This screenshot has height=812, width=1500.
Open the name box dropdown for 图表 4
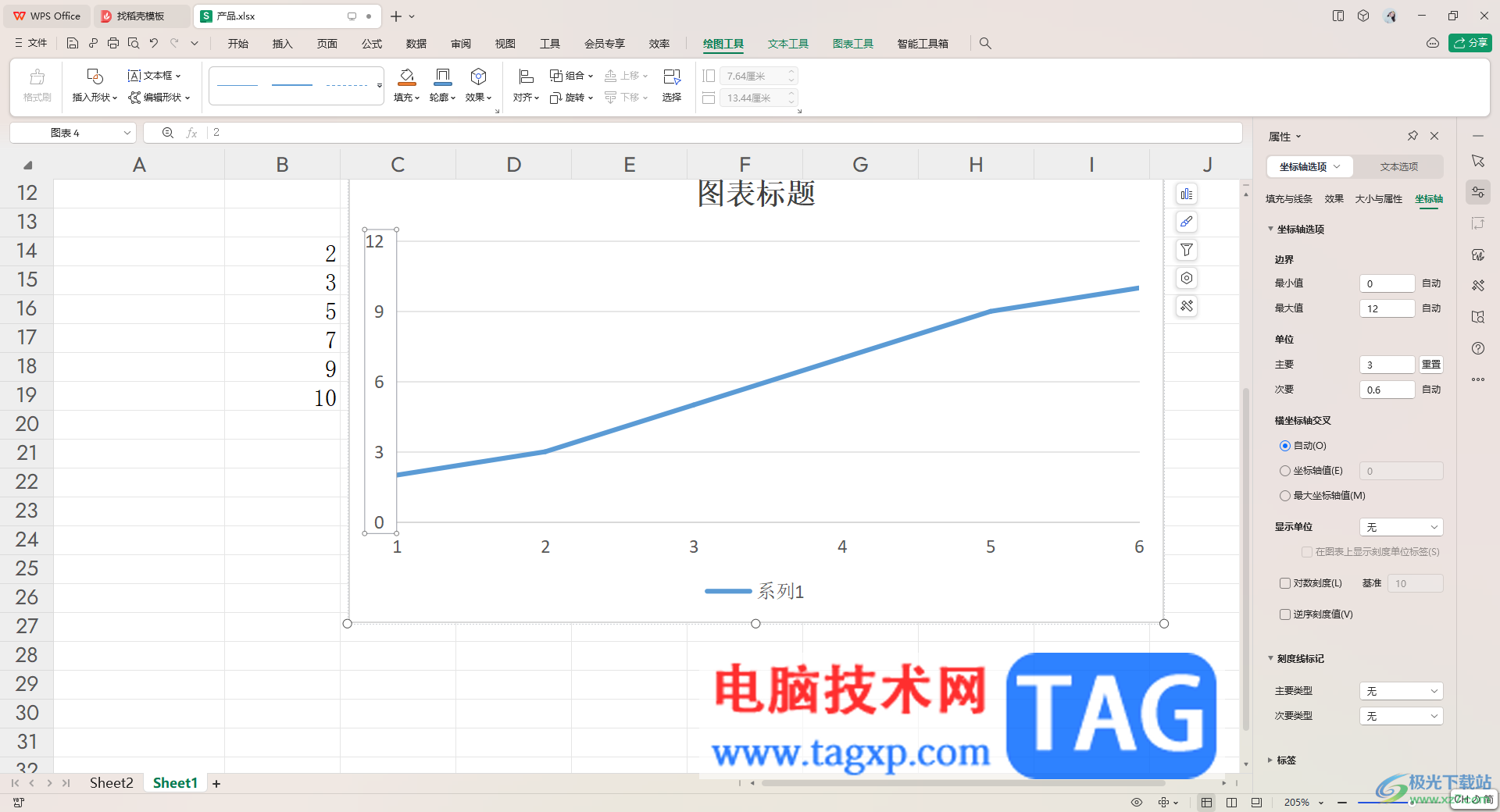[x=127, y=133]
